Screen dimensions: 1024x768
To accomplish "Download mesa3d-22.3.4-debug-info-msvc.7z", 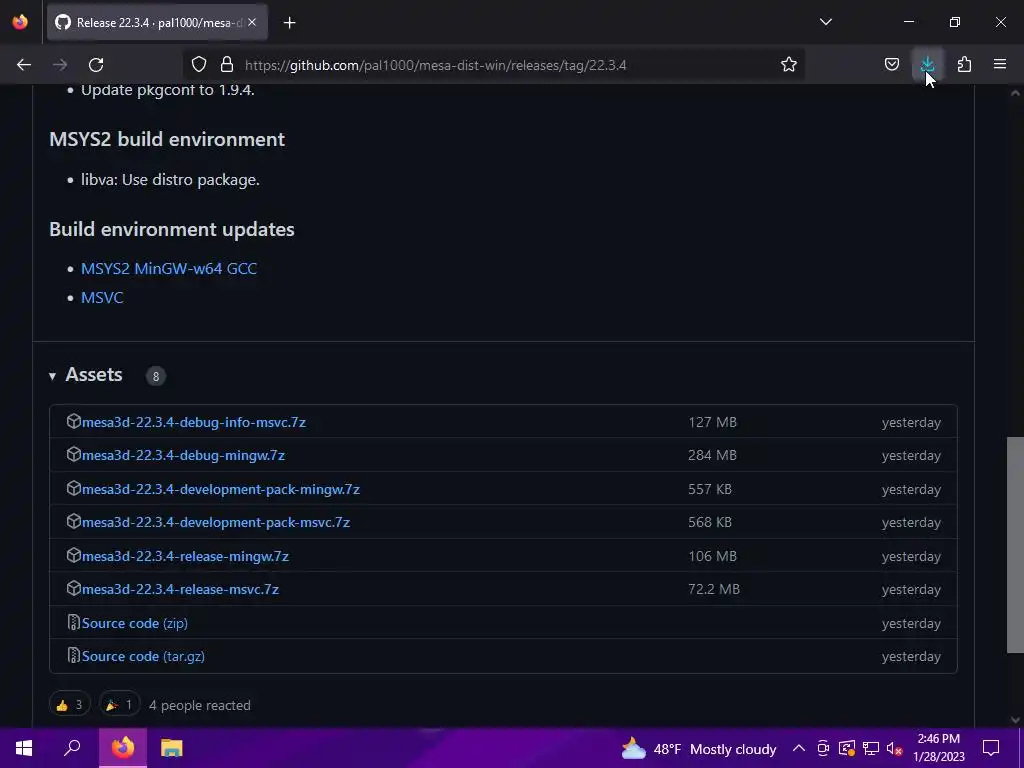I will click(x=194, y=422).
